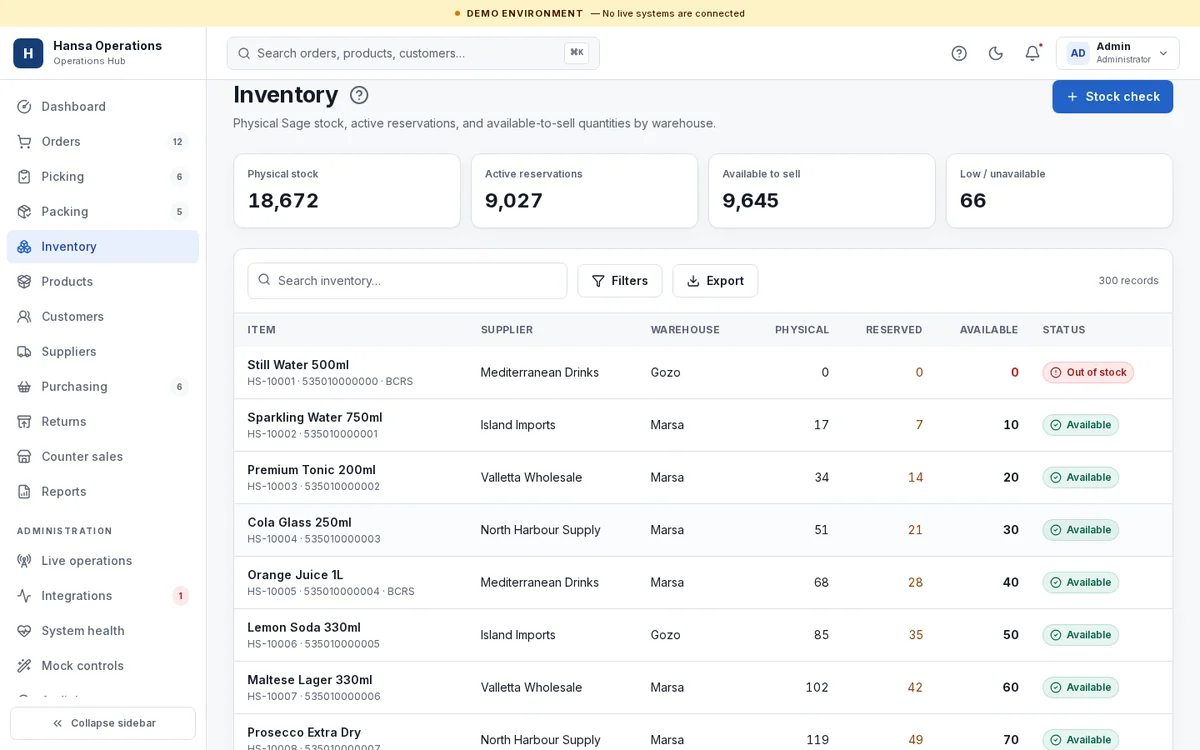Open the Purchasing section
1200x750 pixels.
102,386
